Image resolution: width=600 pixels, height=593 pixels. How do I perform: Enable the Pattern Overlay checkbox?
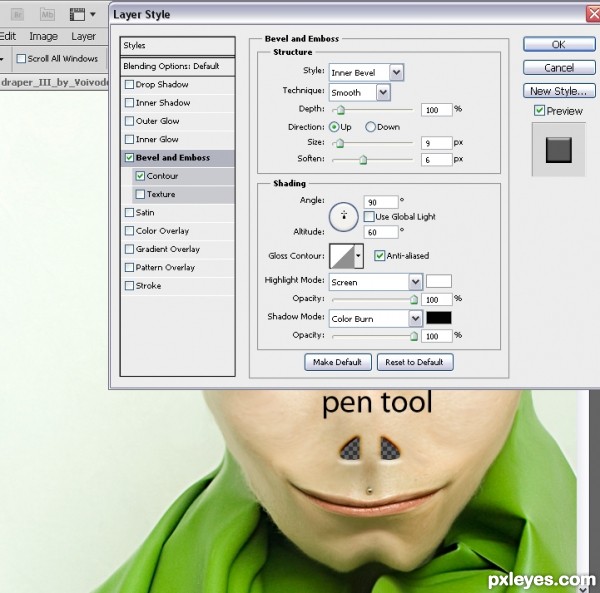click(x=129, y=267)
